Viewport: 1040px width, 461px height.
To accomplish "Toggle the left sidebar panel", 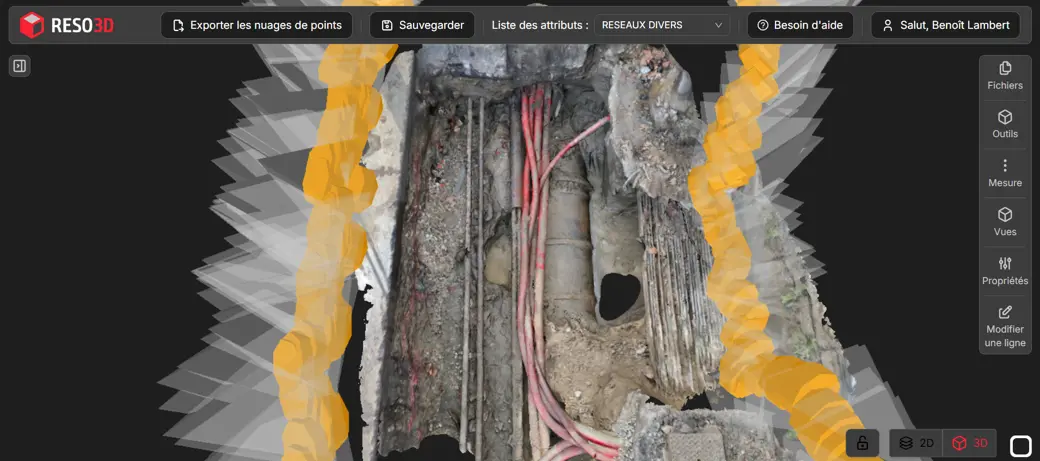I will pyautogui.click(x=20, y=66).
